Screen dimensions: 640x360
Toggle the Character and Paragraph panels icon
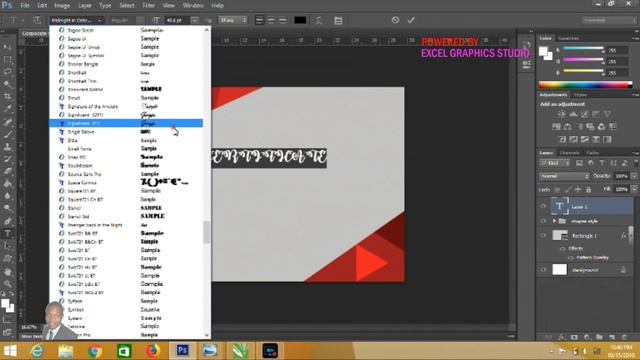(x=338, y=20)
